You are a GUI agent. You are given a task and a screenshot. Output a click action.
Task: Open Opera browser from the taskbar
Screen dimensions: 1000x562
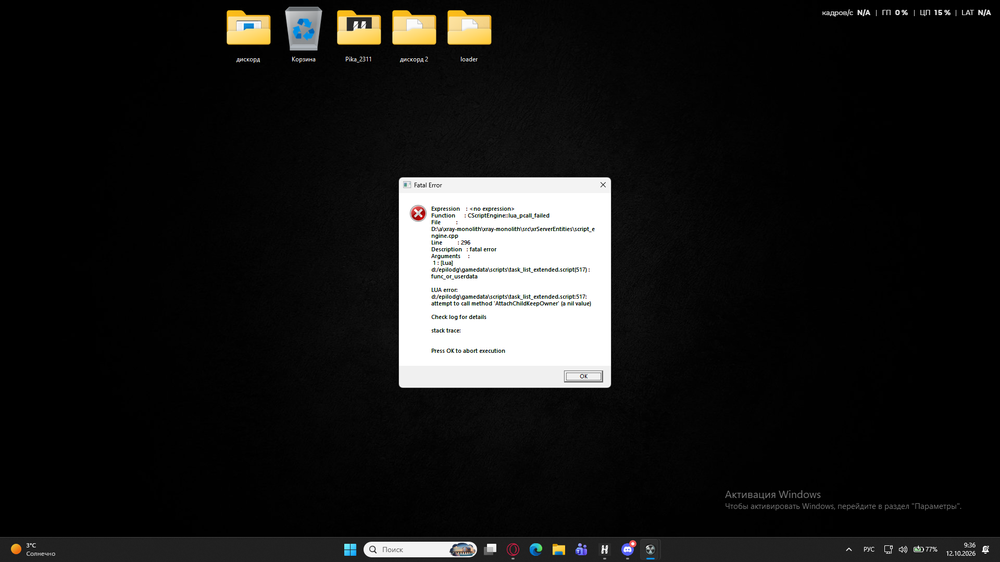point(513,549)
